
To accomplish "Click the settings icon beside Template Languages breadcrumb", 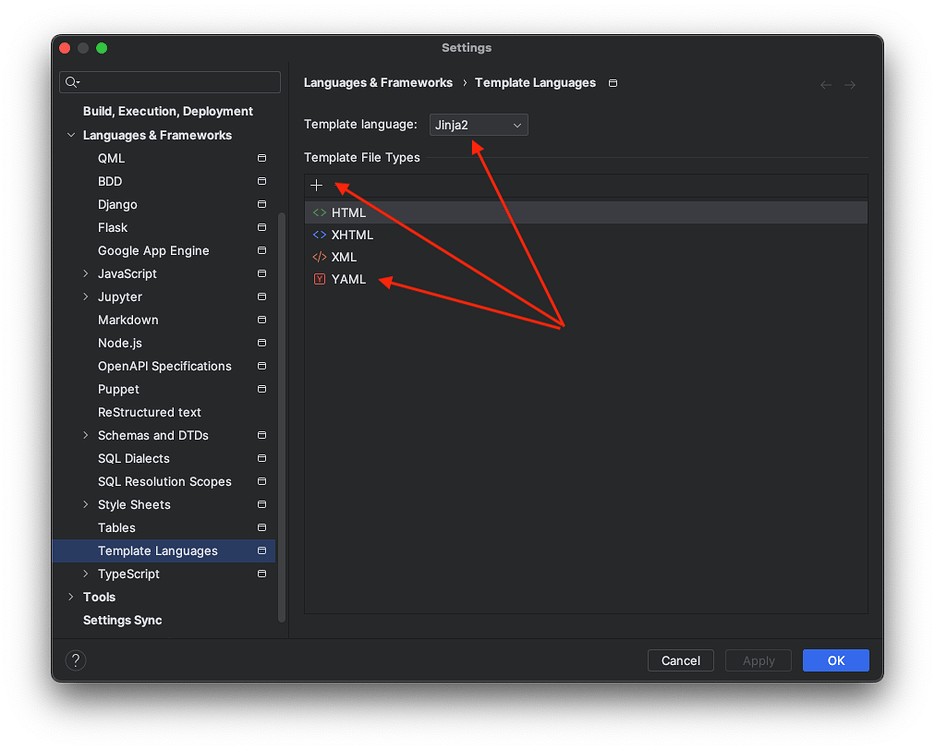I will pos(611,83).
